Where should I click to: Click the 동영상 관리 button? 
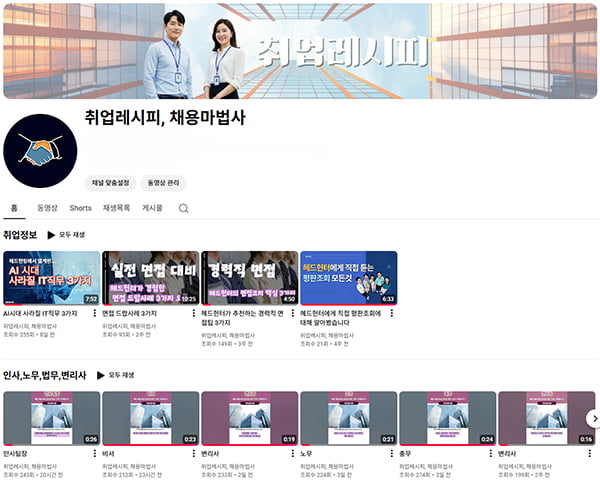(x=163, y=183)
